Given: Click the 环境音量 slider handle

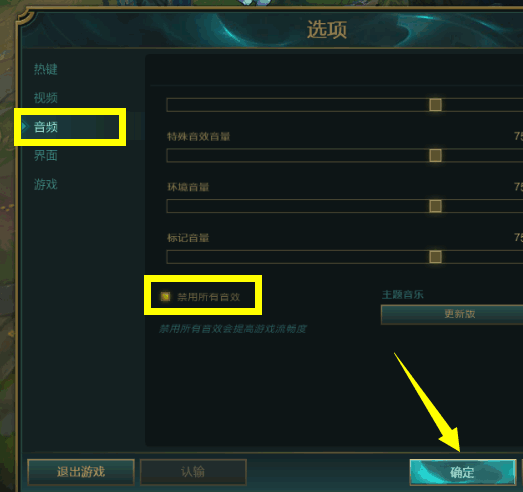Looking at the screenshot, I should click(x=435, y=206).
